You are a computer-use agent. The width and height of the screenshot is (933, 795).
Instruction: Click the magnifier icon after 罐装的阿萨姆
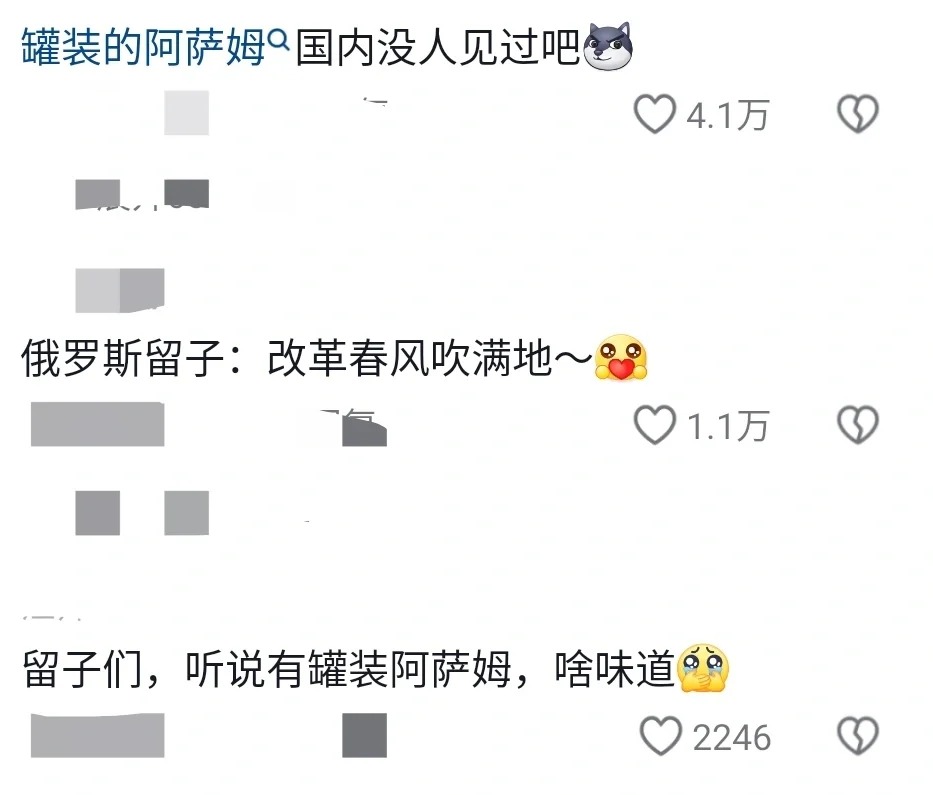click(278, 41)
